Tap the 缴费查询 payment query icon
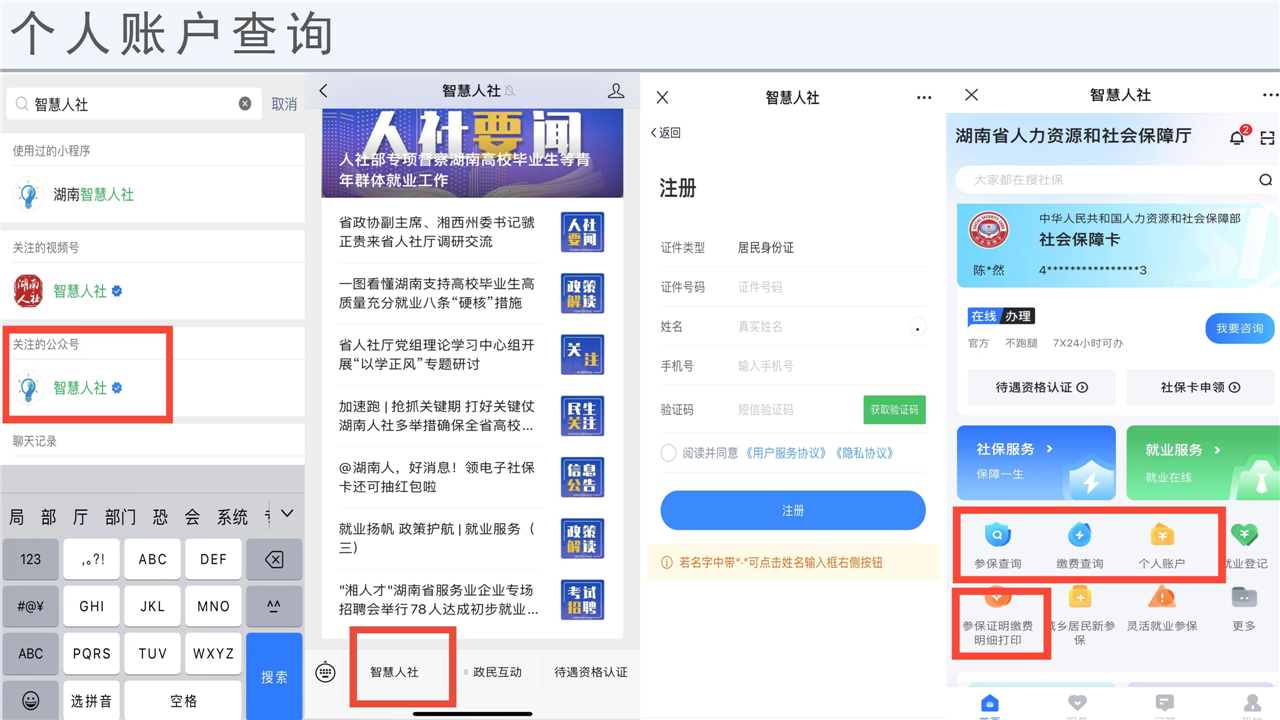Viewport: 1280px width, 720px height. 1079,536
